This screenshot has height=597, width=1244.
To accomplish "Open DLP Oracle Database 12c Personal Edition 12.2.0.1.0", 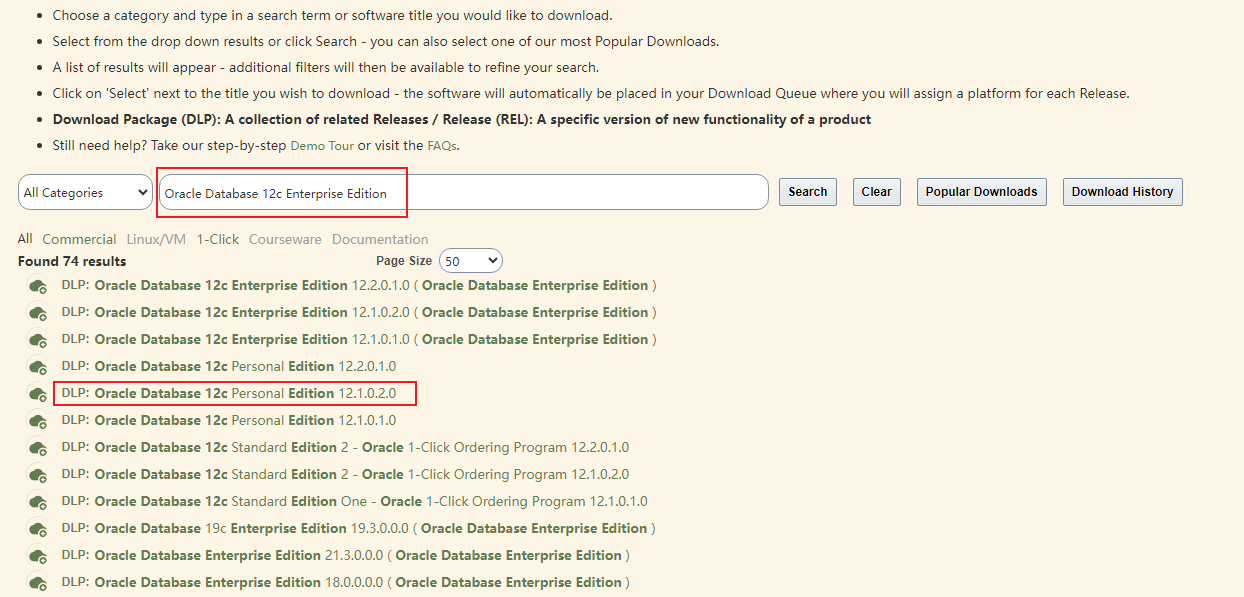I will point(229,367).
